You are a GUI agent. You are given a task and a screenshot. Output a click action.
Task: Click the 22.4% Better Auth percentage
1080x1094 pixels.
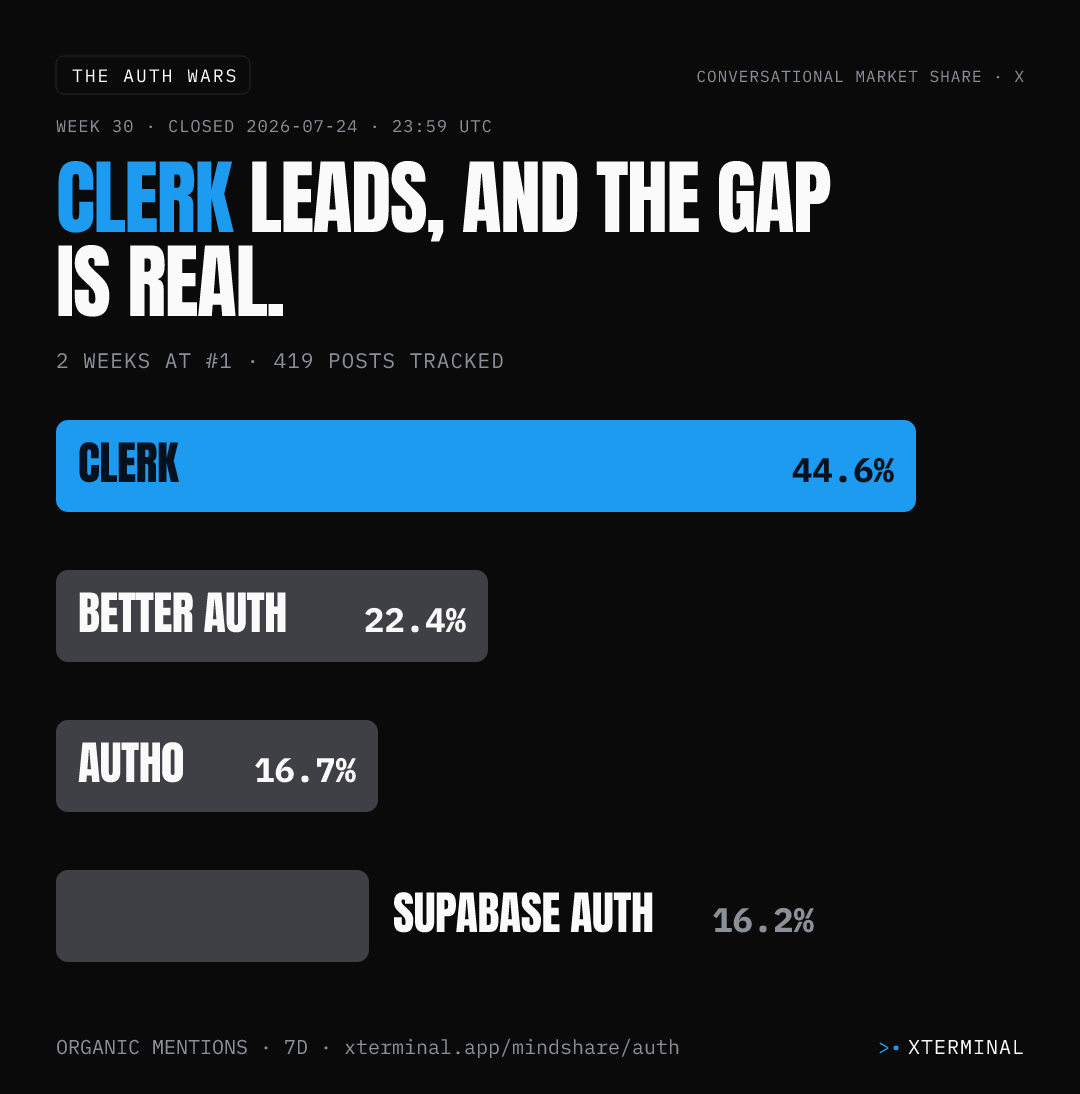coord(415,621)
